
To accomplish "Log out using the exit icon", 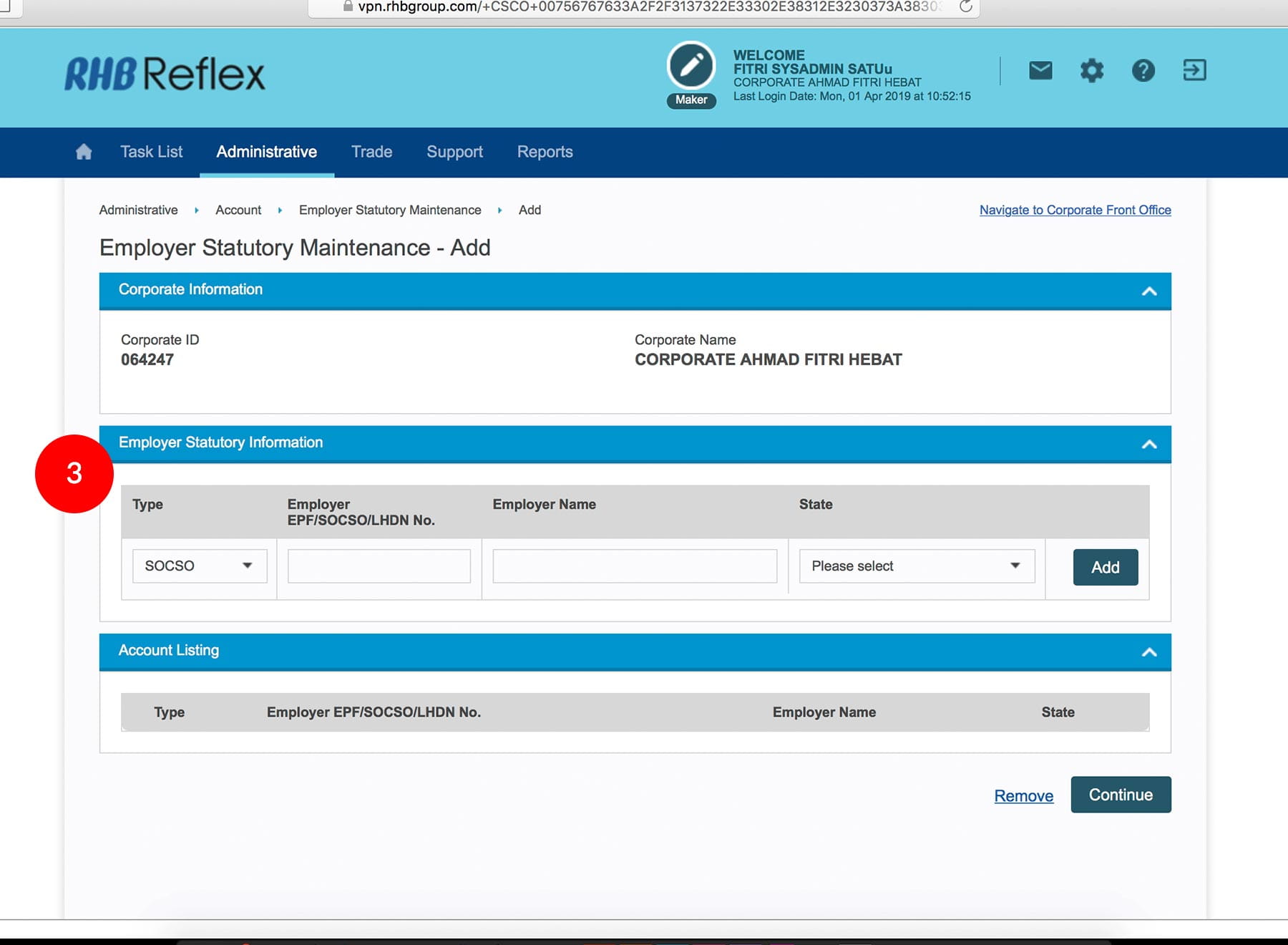I will pyautogui.click(x=1194, y=70).
